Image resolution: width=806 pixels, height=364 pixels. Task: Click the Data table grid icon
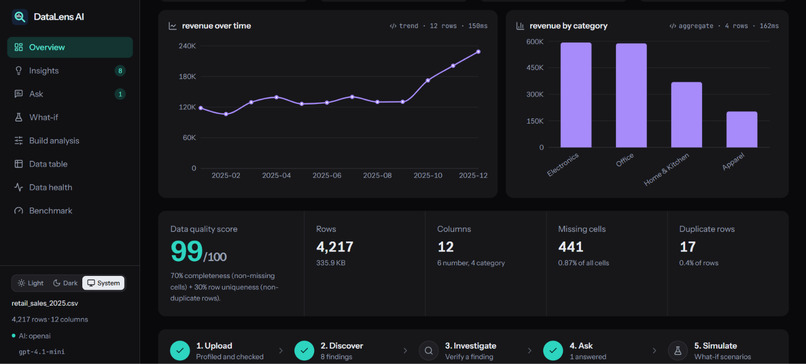[x=19, y=164]
